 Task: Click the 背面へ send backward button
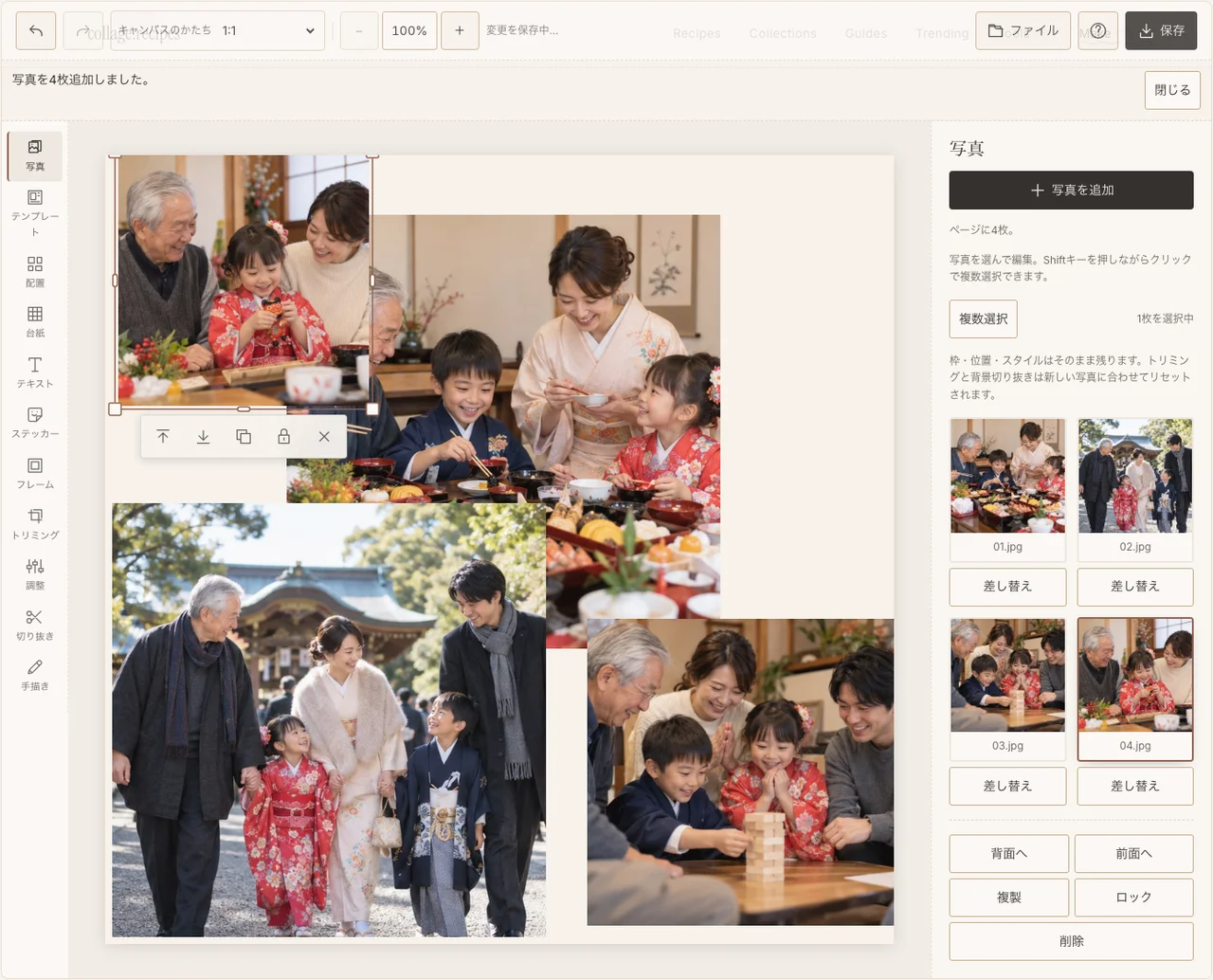tap(1009, 854)
